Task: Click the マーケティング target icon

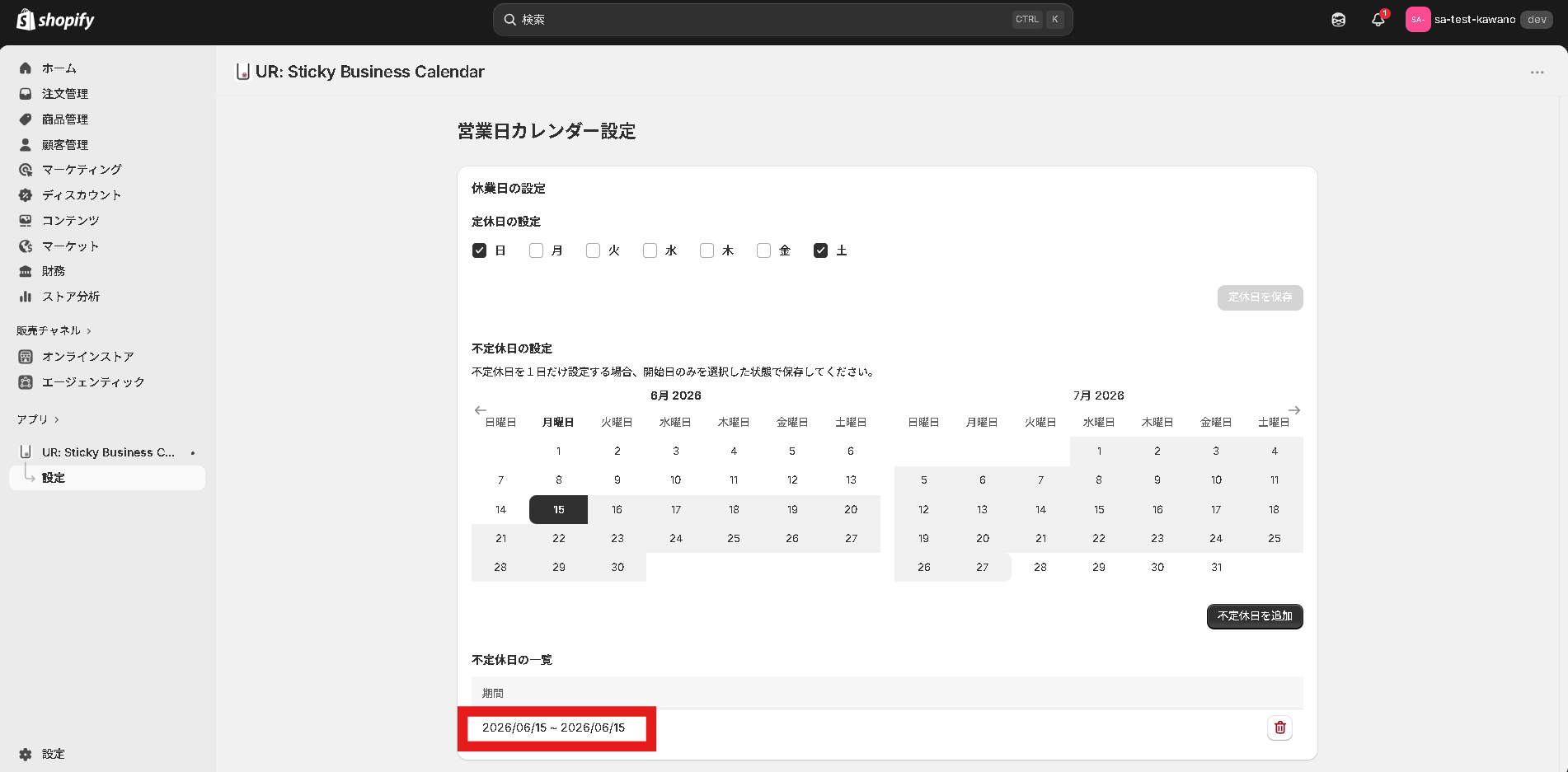Action: (x=26, y=170)
